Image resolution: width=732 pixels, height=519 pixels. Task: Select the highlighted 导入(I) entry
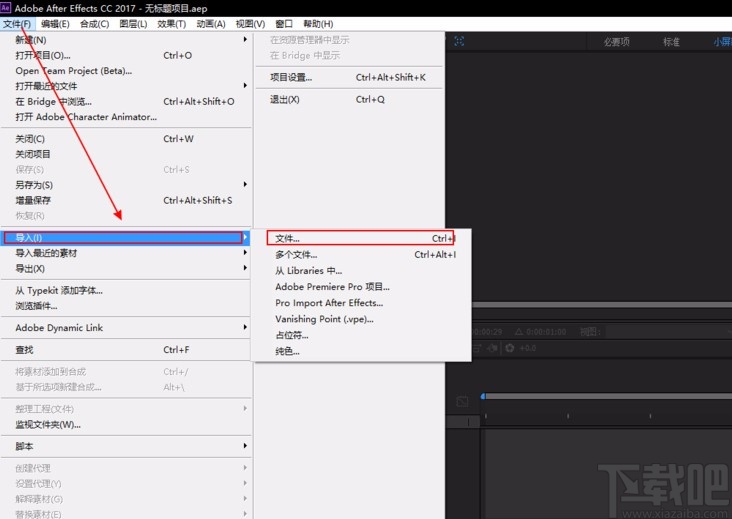(126, 238)
